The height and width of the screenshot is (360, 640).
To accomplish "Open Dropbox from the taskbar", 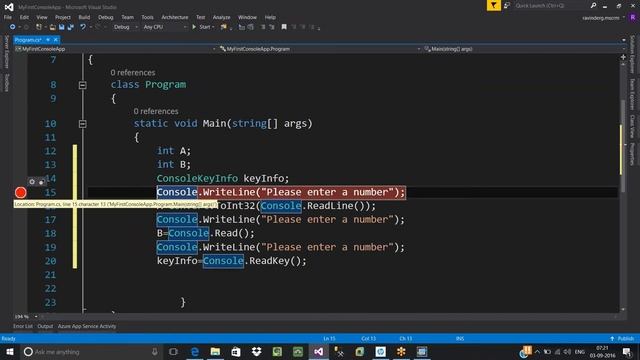I will click(256, 351).
